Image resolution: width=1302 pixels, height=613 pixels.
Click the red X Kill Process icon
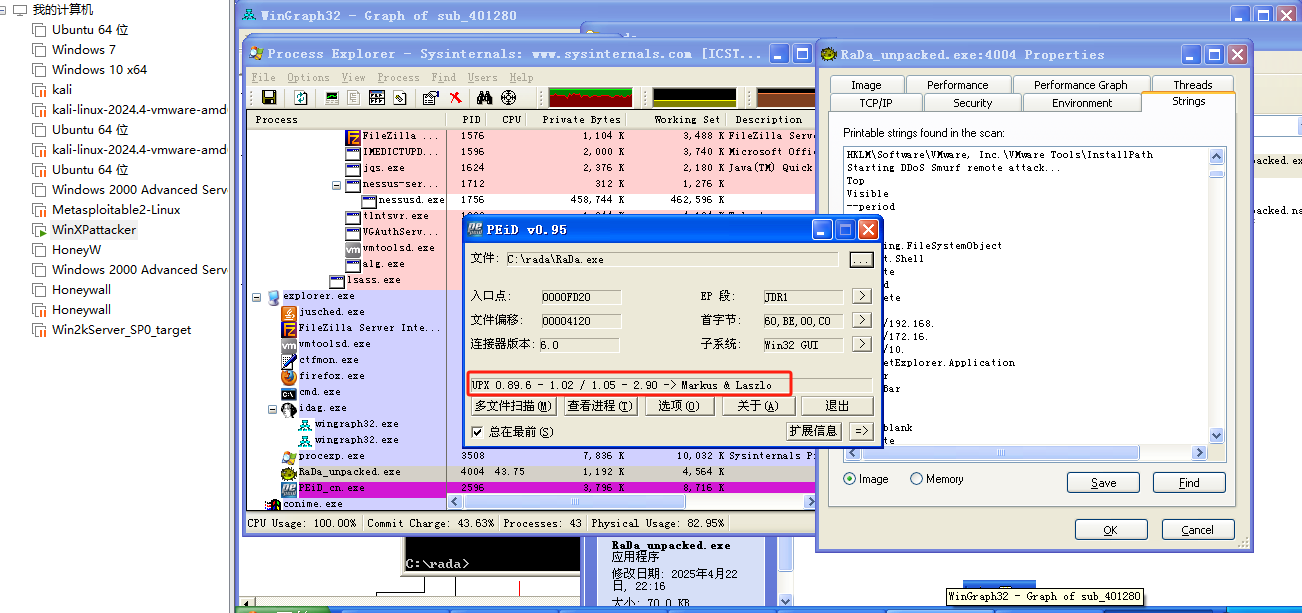coord(455,97)
